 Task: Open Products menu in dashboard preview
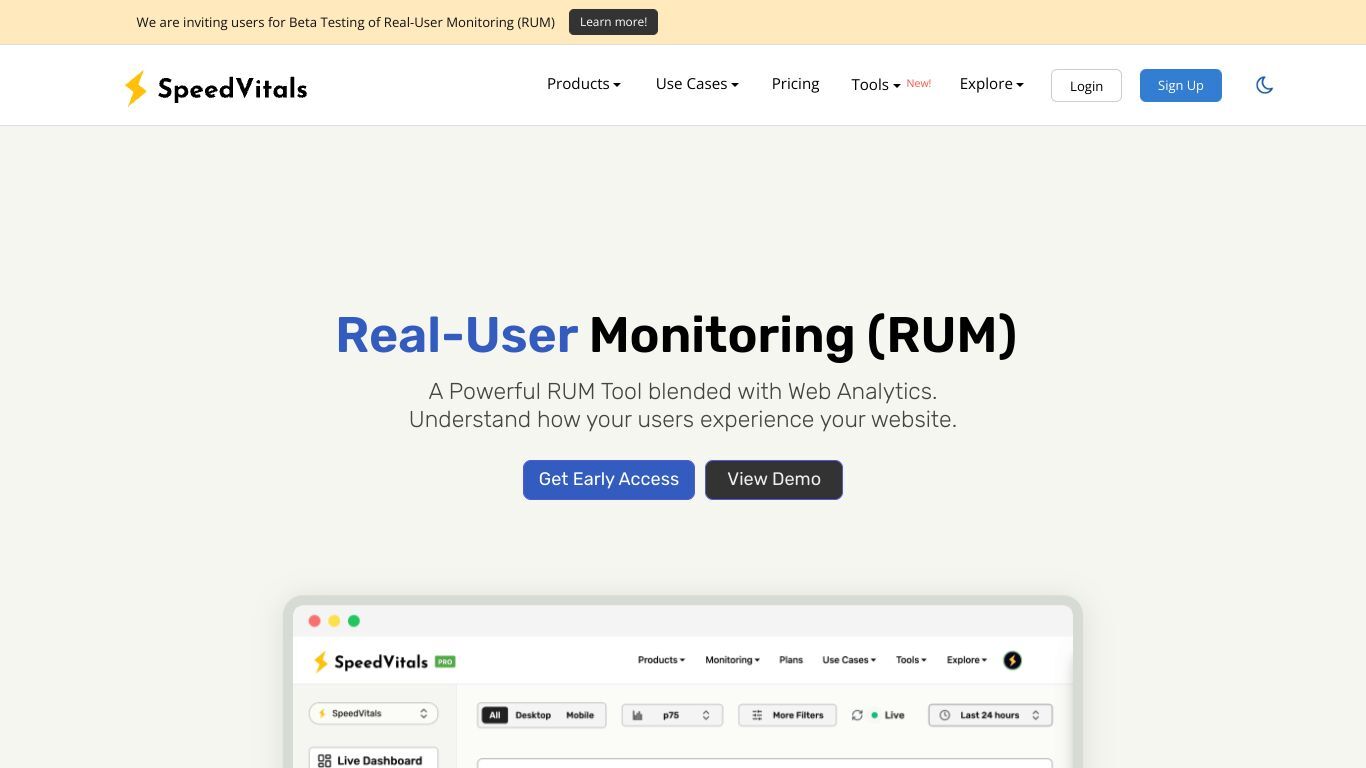click(661, 660)
